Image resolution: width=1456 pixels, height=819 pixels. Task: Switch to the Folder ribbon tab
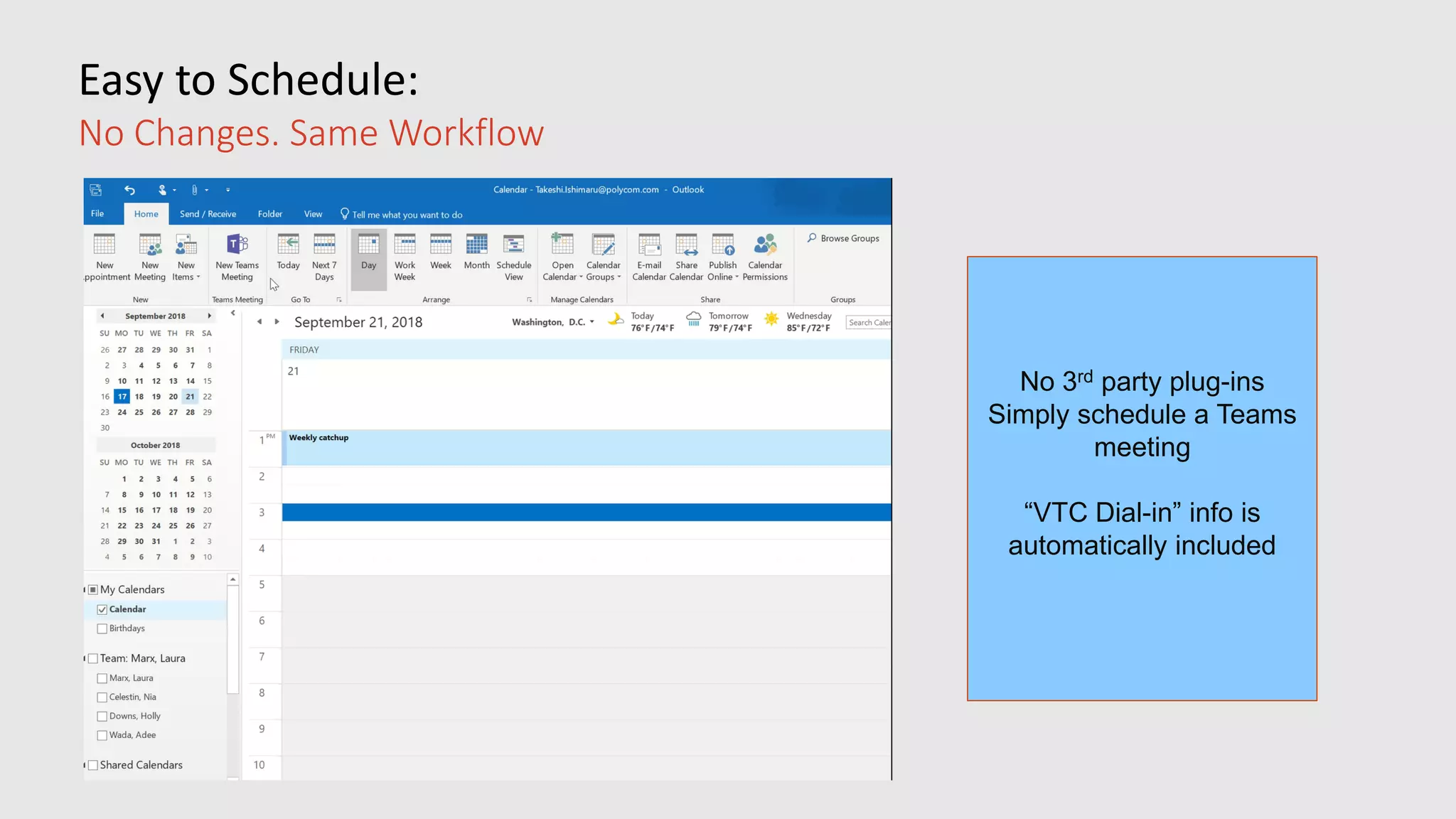pyautogui.click(x=269, y=214)
